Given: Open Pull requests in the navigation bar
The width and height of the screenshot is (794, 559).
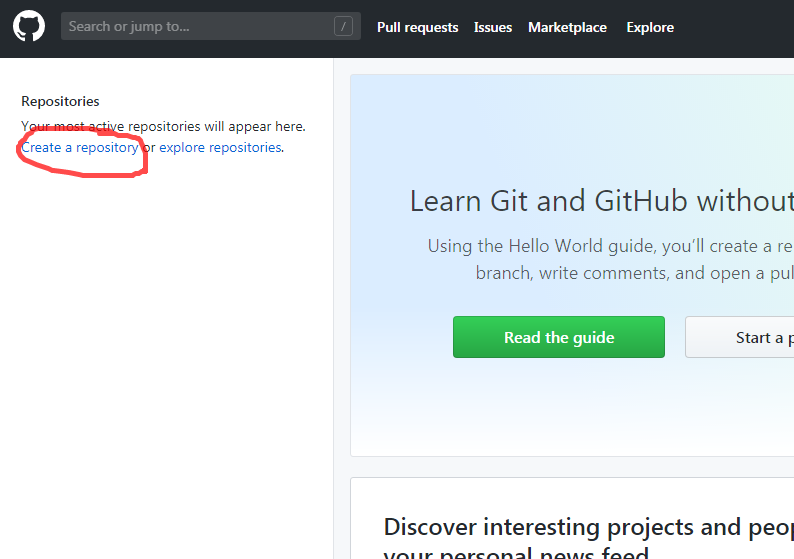Looking at the screenshot, I should click(418, 27).
